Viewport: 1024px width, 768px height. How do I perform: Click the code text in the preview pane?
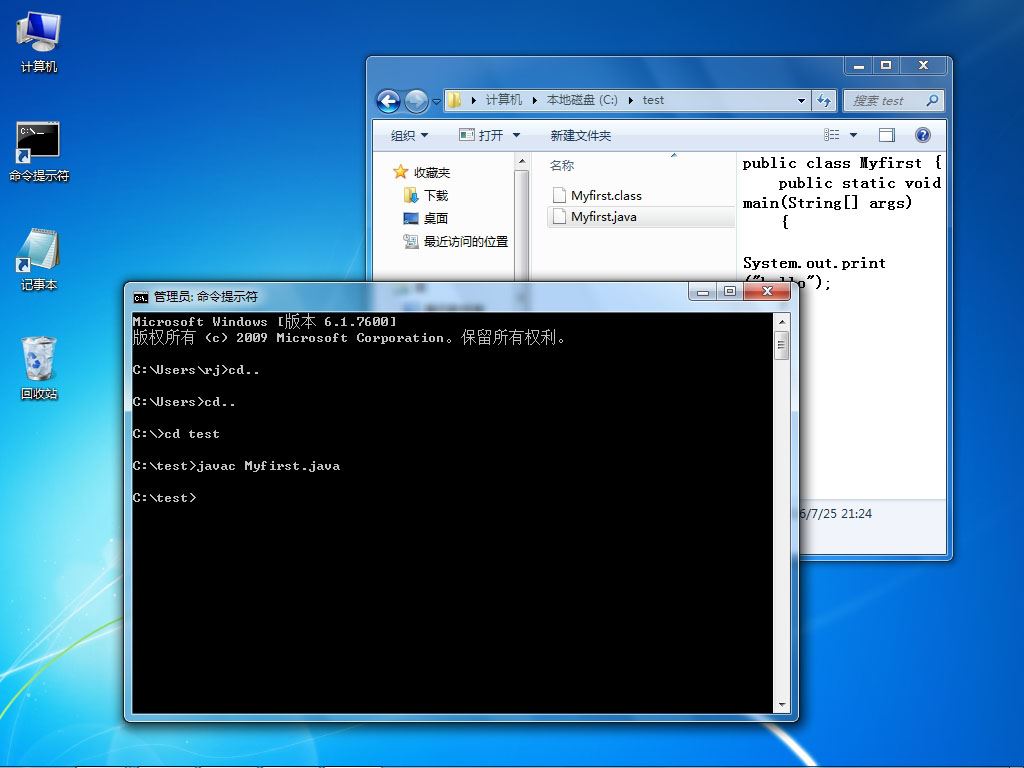tap(842, 222)
